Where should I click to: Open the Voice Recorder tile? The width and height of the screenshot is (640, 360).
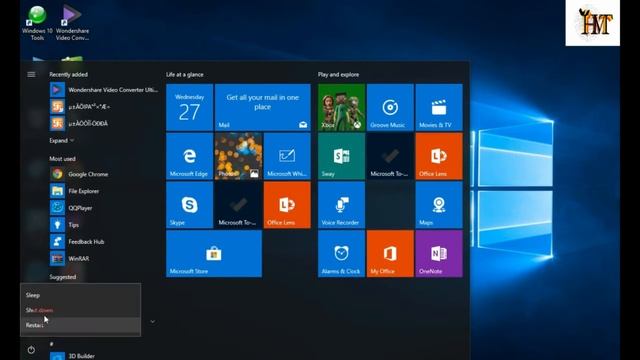pyautogui.click(x=341, y=205)
